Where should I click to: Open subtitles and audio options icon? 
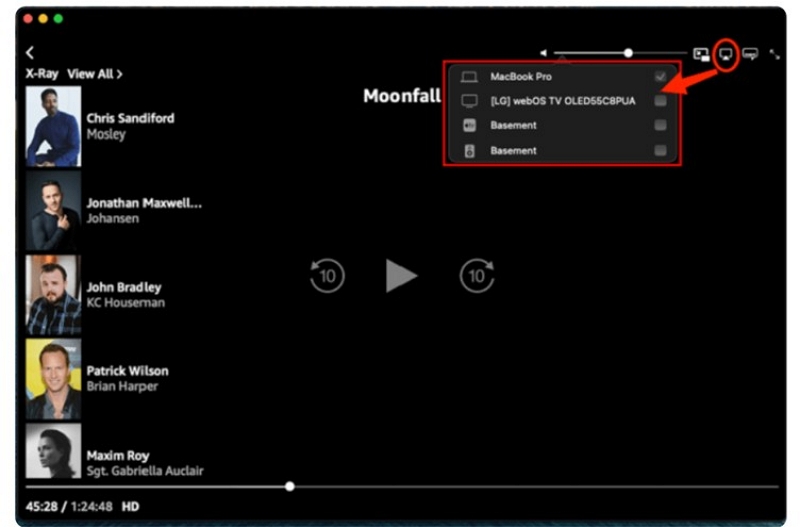pos(750,54)
